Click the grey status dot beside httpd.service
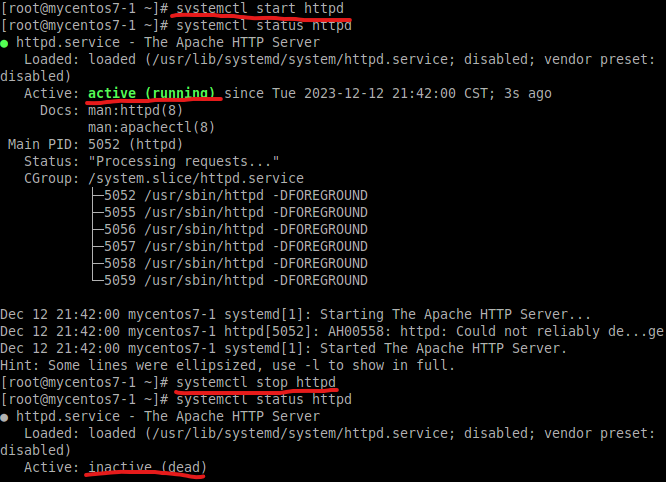 point(4,417)
